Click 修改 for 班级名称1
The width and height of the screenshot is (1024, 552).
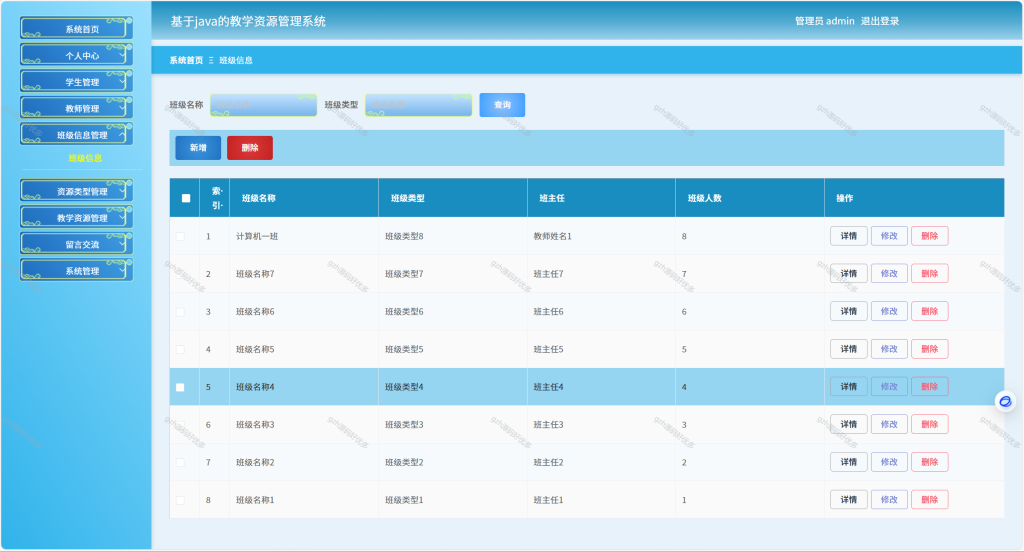pyautogui.click(x=889, y=500)
